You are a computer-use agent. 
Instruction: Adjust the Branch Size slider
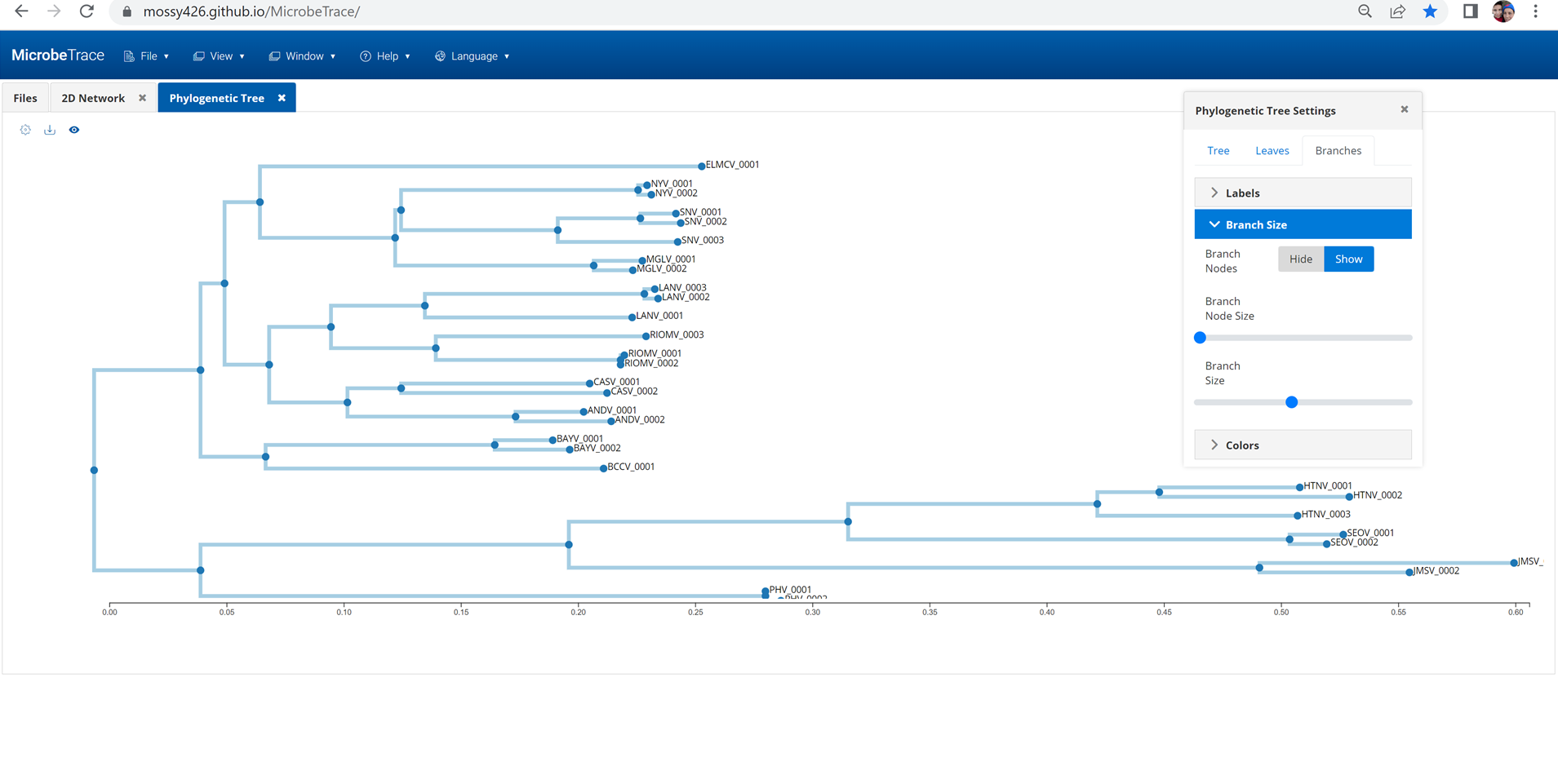pyautogui.click(x=1292, y=401)
